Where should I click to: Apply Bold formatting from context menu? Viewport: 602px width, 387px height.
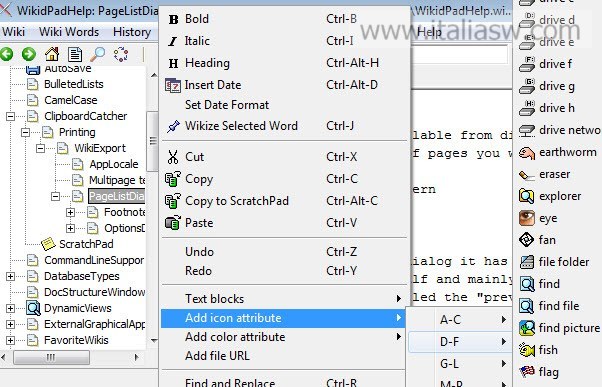(284, 19)
